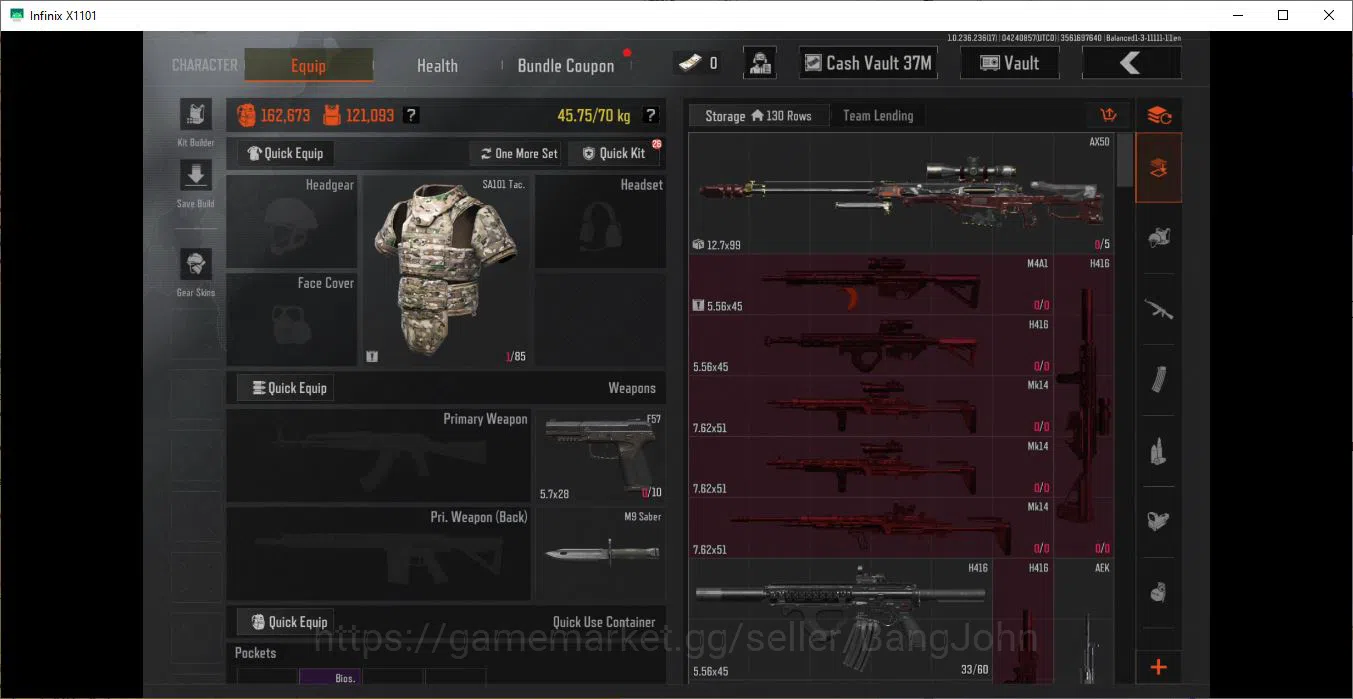Open the Bundle Coupon tab
Screen dimensions: 1353x699
pyautogui.click(x=566, y=65)
